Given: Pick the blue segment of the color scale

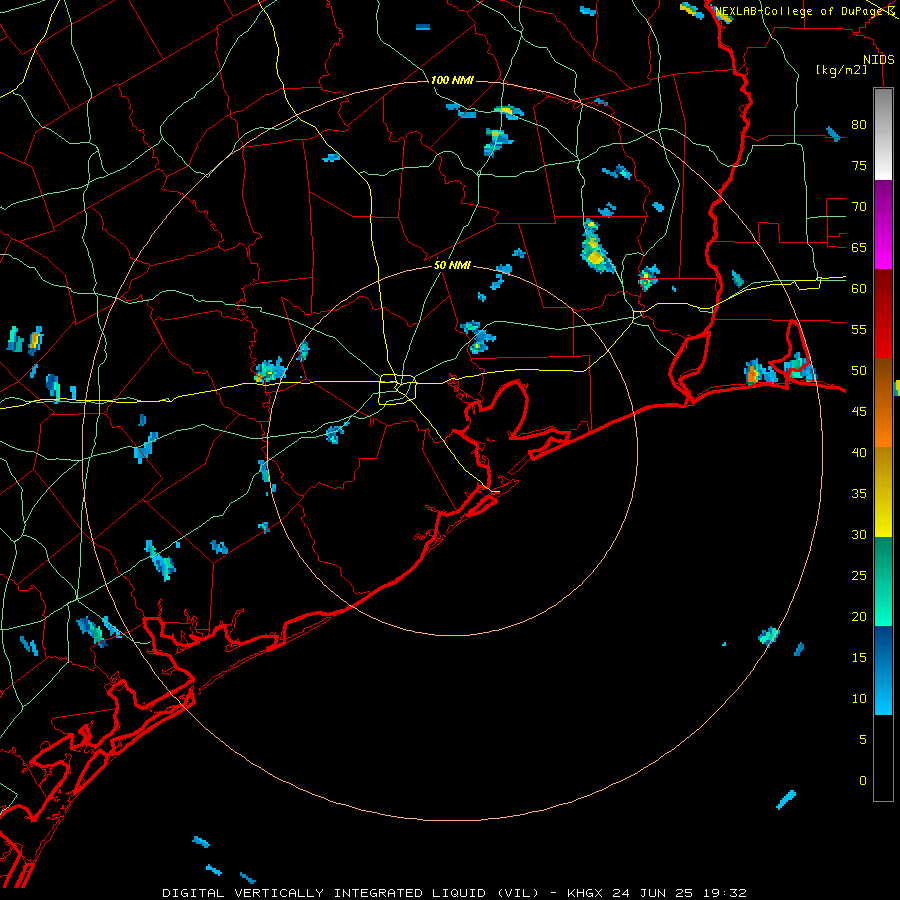Looking at the screenshot, I should 883,670.
